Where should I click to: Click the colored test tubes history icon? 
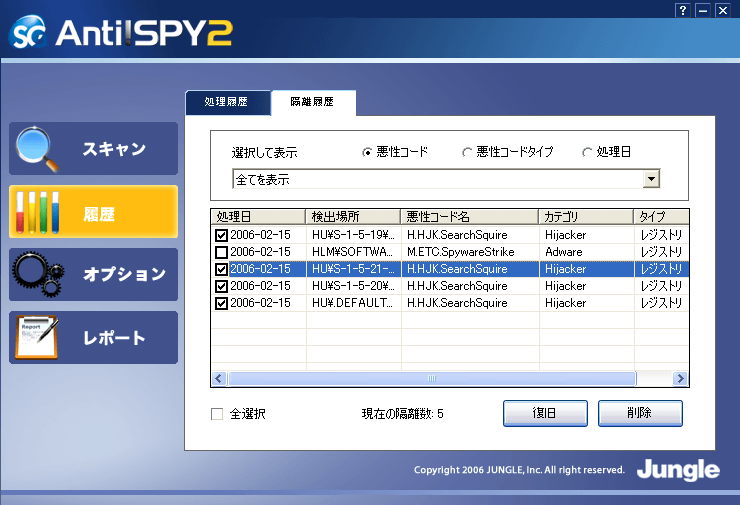[x=38, y=212]
